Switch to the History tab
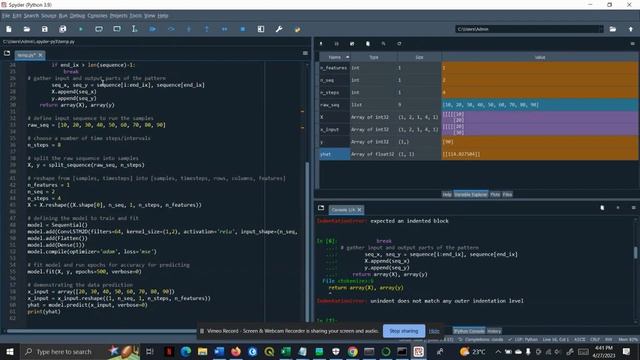 [x=494, y=331]
